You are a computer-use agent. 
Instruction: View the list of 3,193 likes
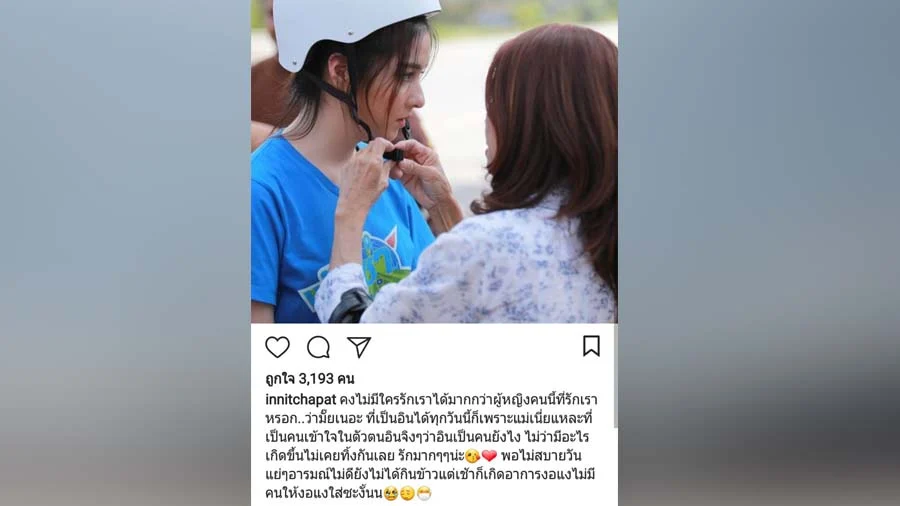(309, 379)
